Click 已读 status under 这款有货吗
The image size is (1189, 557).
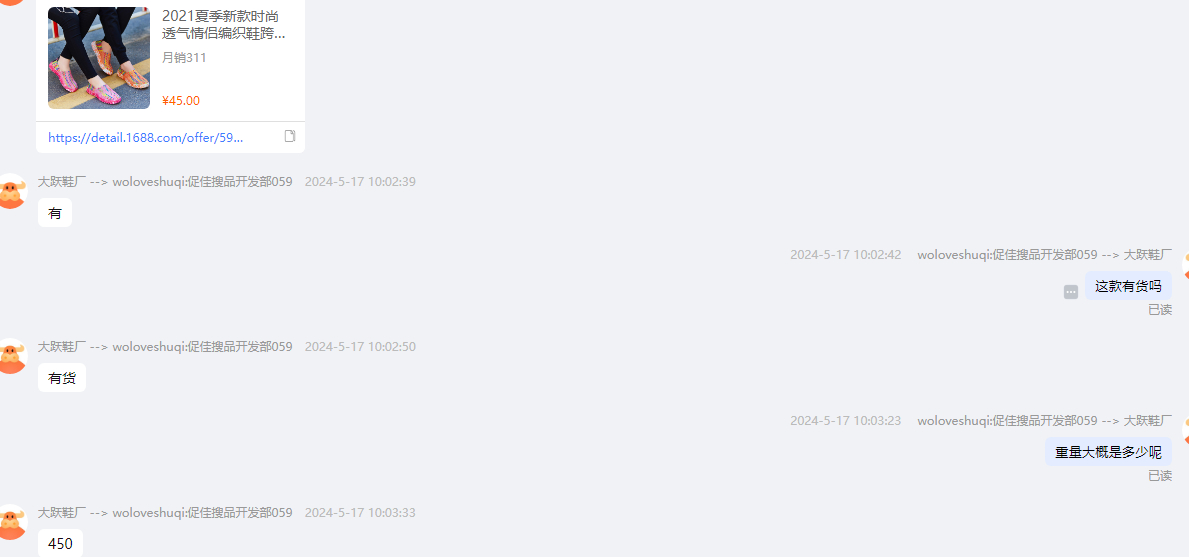pyautogui.click(x=1160, y=309)
